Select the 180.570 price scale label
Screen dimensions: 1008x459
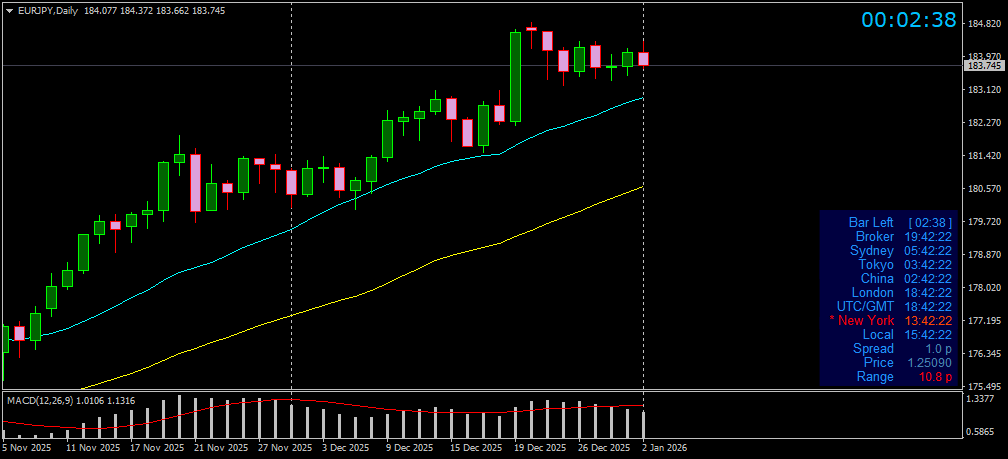pyautogui.click(x=985, y=189)
